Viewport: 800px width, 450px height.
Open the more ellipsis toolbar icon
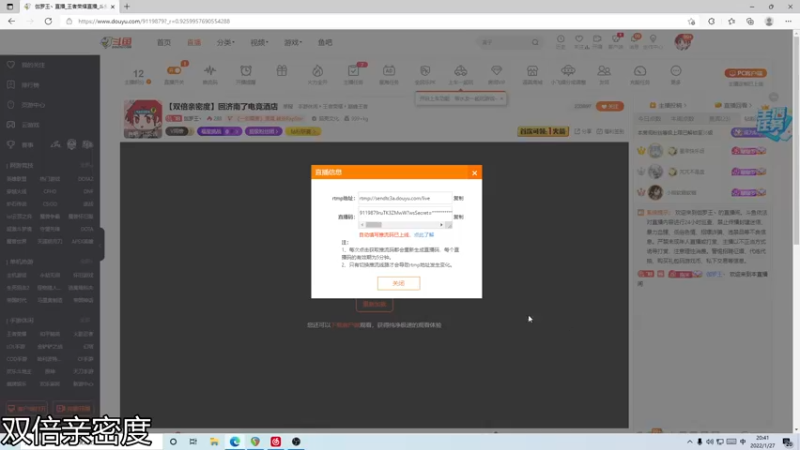pos(676,70)
